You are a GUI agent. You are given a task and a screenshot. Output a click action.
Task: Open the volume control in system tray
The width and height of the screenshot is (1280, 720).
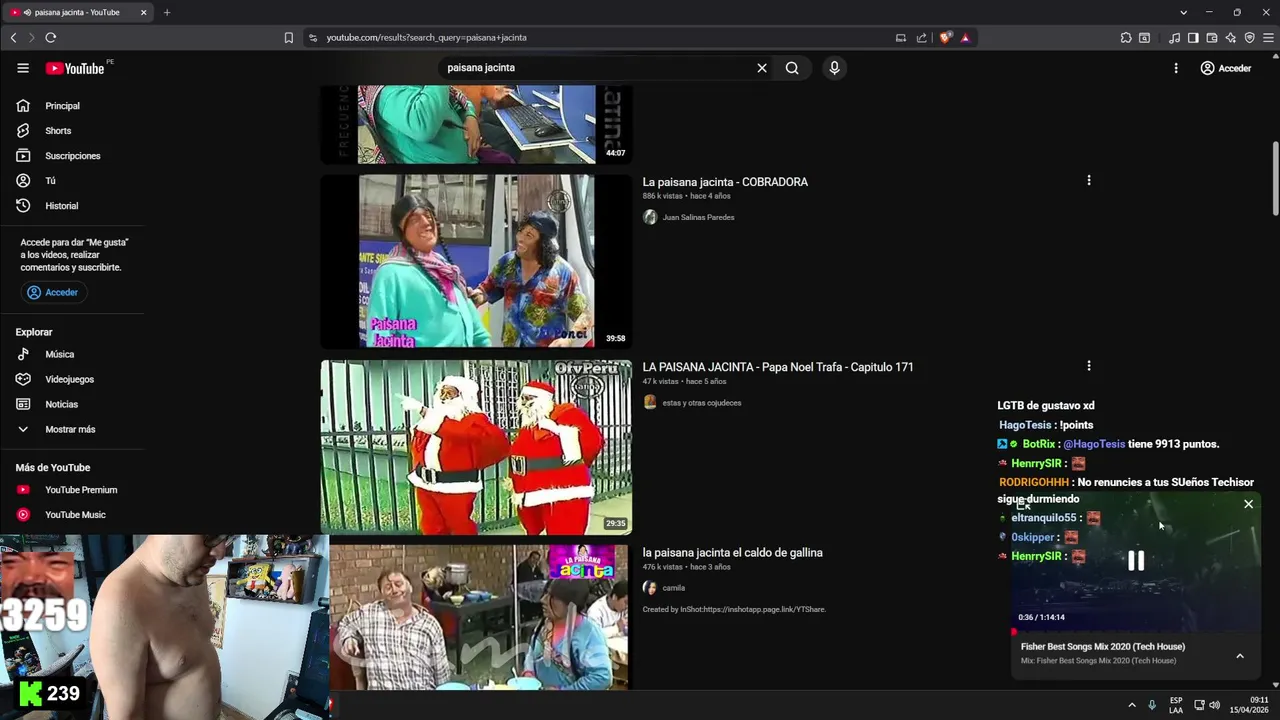click(x=1215, y=705)
